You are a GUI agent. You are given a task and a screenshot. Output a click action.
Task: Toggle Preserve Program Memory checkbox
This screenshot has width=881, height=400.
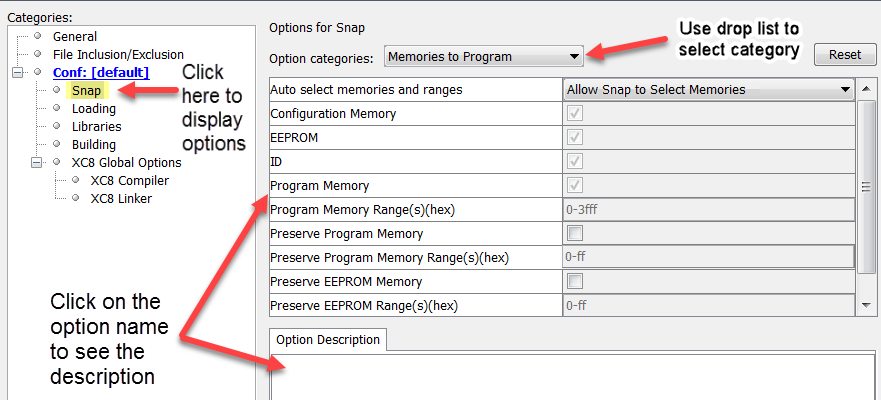coord(575,234)
